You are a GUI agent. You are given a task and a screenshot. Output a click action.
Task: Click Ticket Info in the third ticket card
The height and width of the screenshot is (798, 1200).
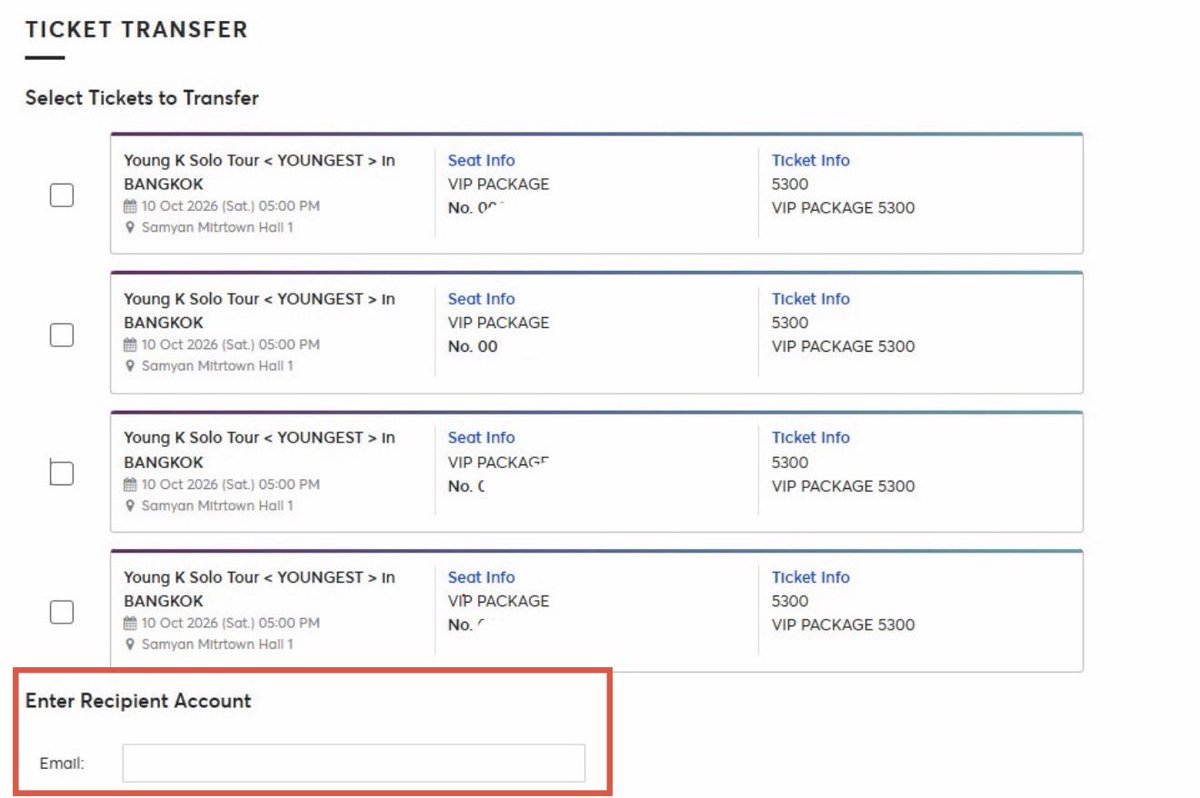811,438
